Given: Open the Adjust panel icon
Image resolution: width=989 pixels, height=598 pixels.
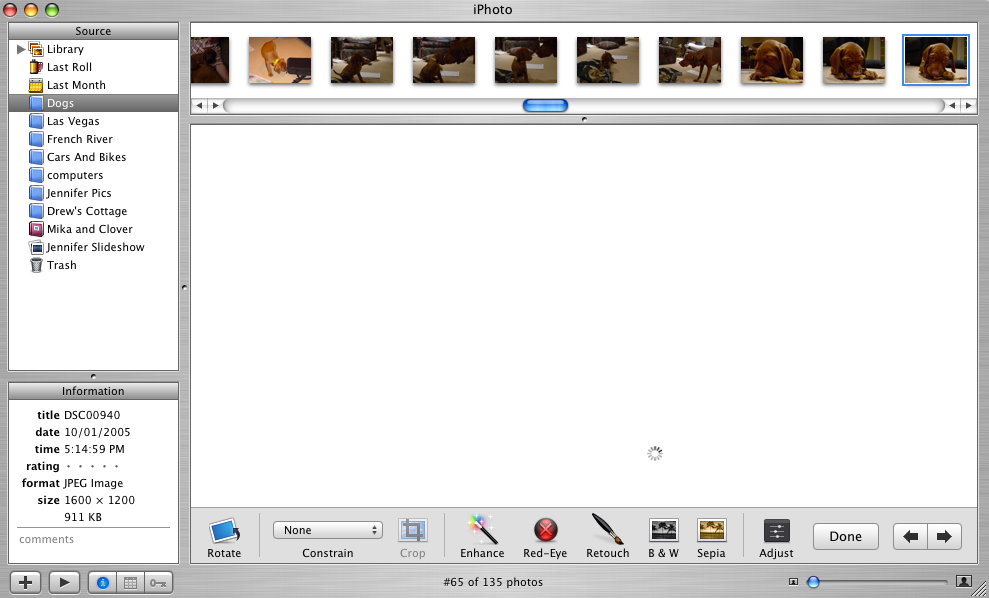Looking at the screenshot, I should [x=776, y=531].
